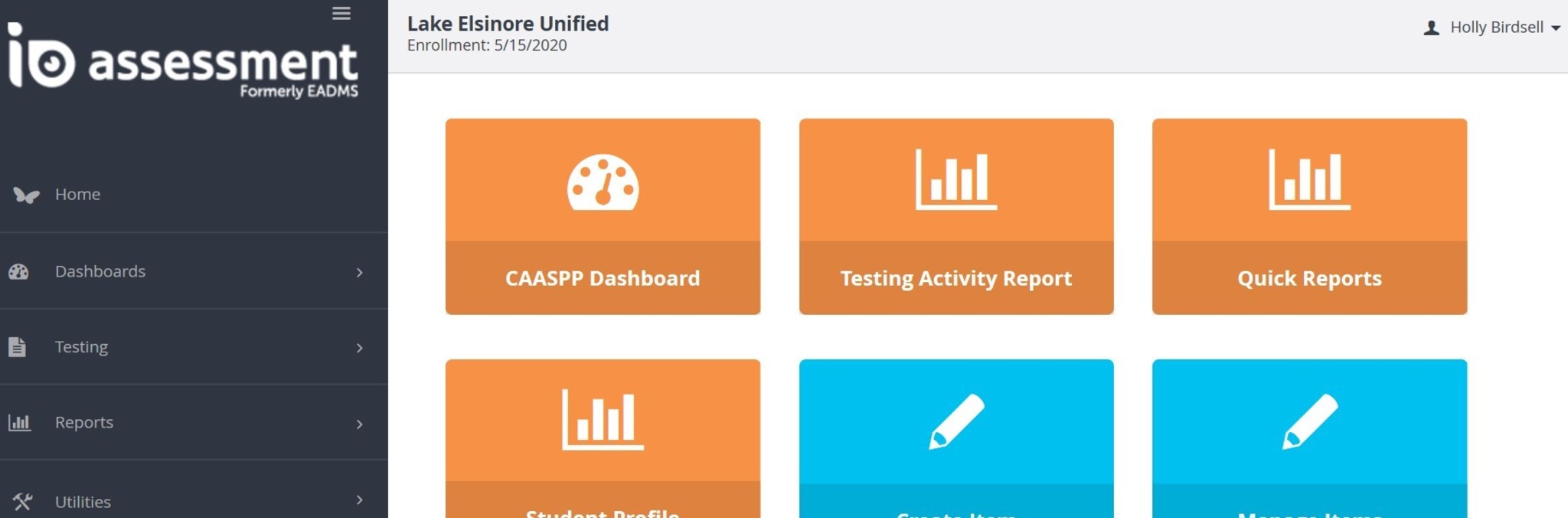This screenshot has width=1568, height=518.
Task: Click the iO assessment logo
Action: (182, 61)
